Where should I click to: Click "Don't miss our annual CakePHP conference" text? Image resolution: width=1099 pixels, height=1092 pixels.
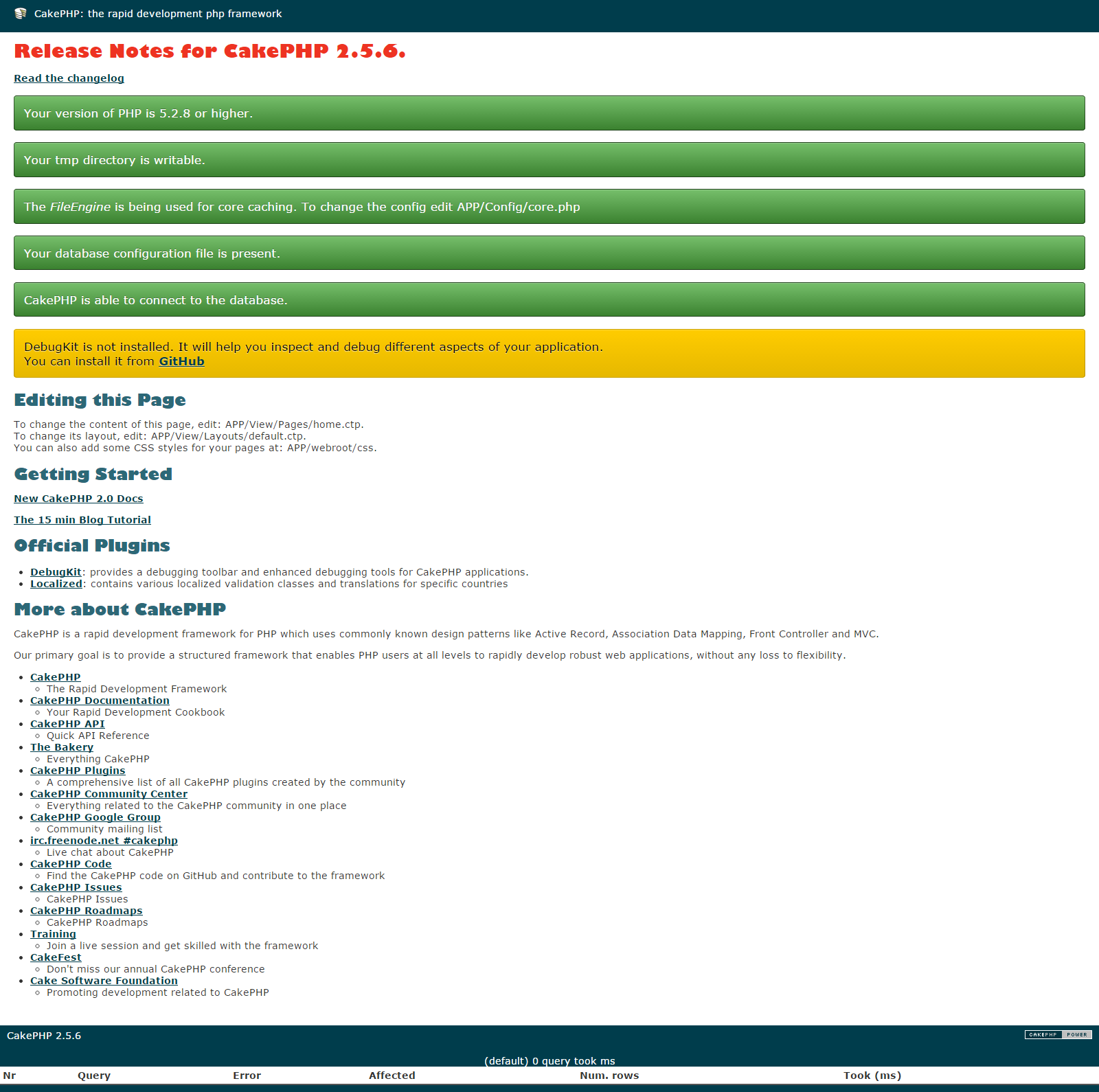[156, 969]
